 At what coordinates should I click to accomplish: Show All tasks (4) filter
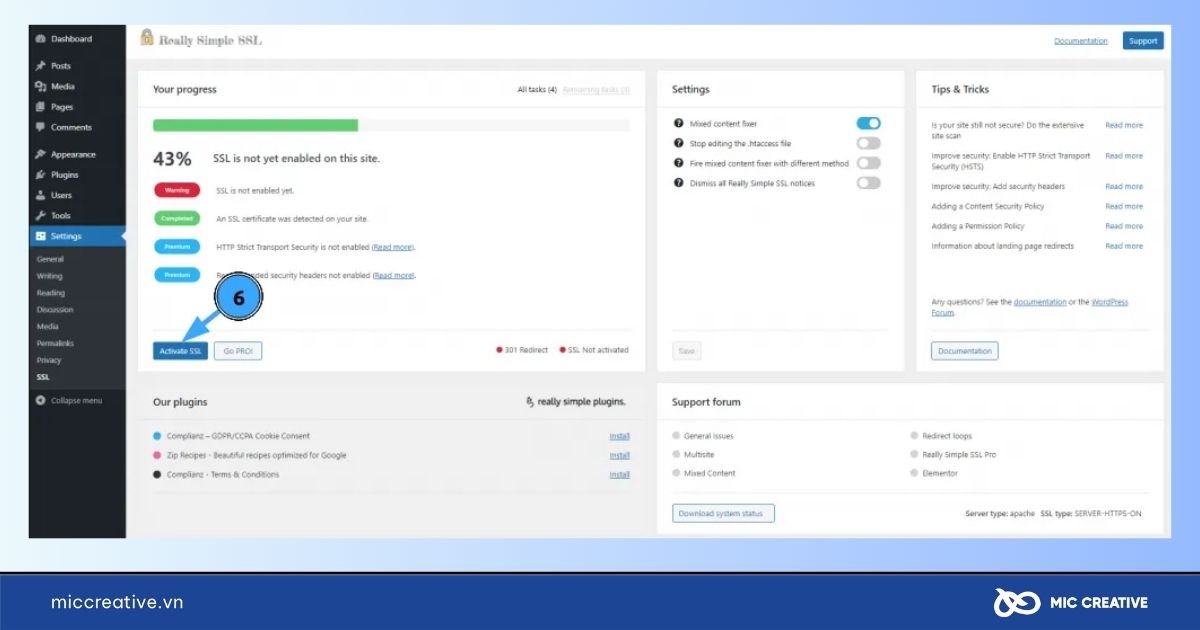[537, 90]
